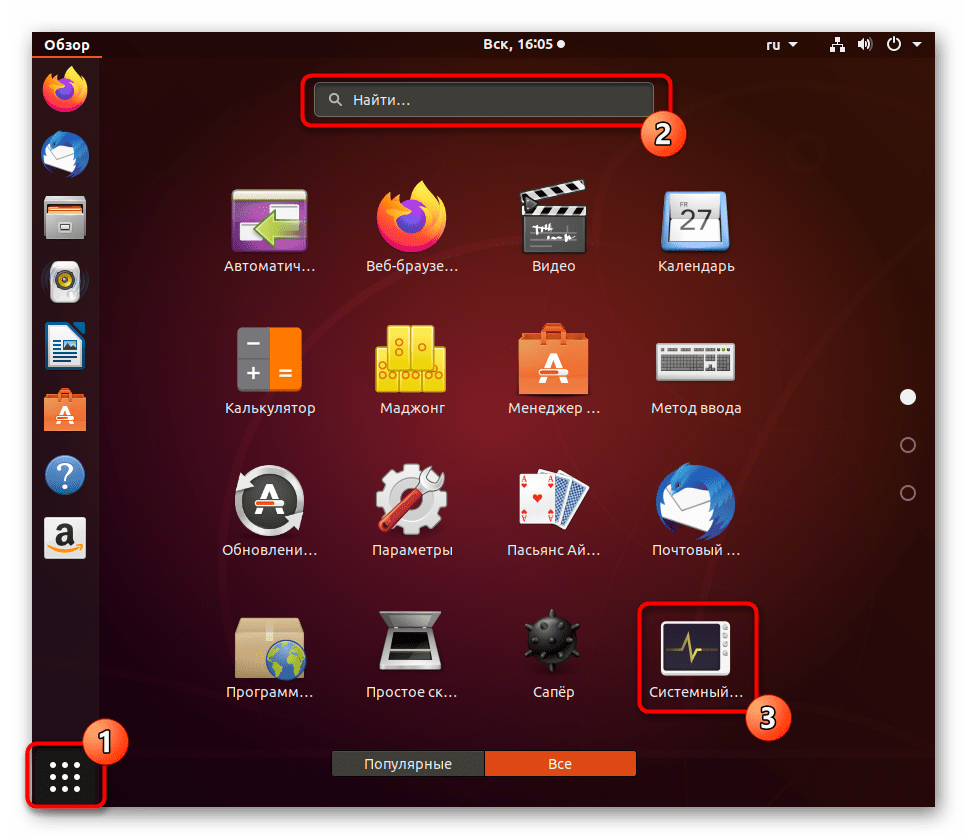The width and height of the screenshot is (967, 839).
Task: Switch to the Популярные tab
Action: (x=408, y=764)
